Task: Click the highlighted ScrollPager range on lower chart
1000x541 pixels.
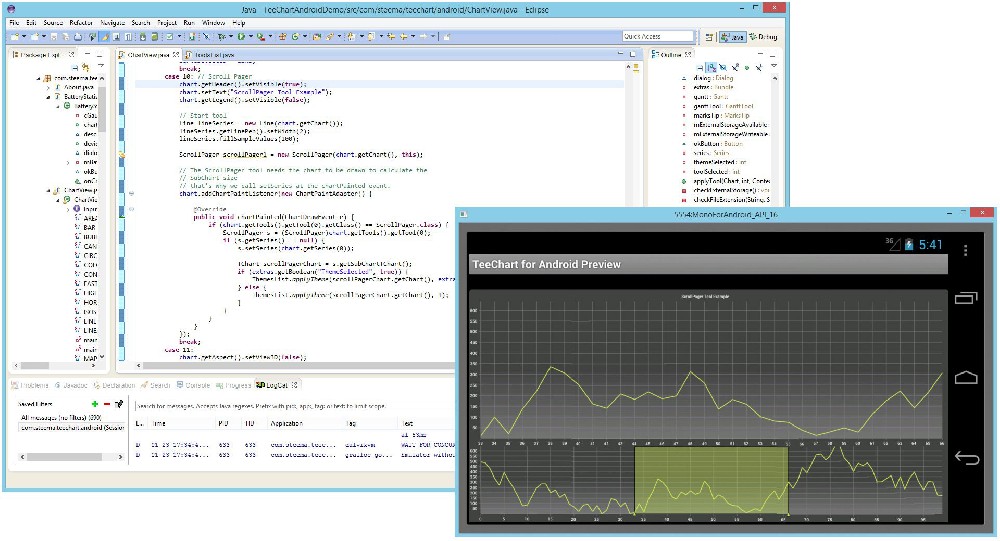Action: [710, 480]
